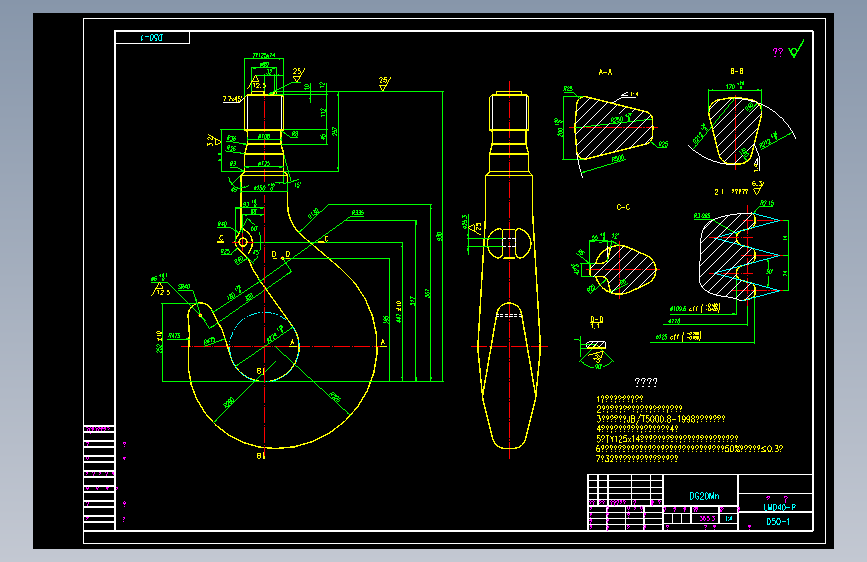
Task: Click the green roughness checkmark at top right corner
Action: pos(796,49)
